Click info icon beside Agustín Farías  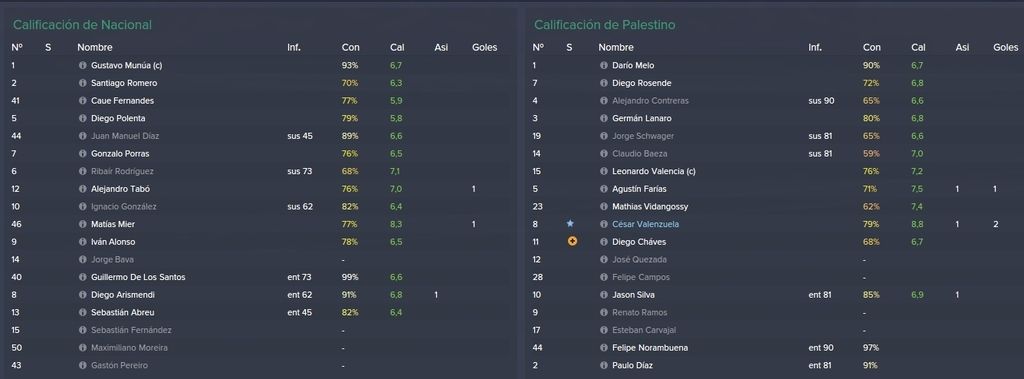pos(603,189)
